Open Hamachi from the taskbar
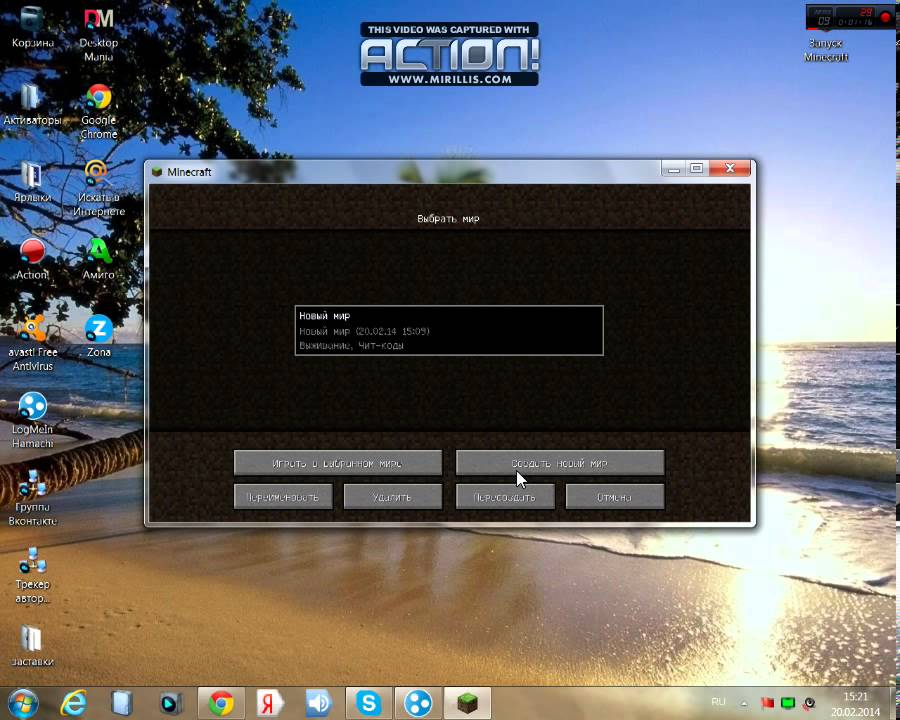This screenshot has width=900, height=720. click(418, 703)
